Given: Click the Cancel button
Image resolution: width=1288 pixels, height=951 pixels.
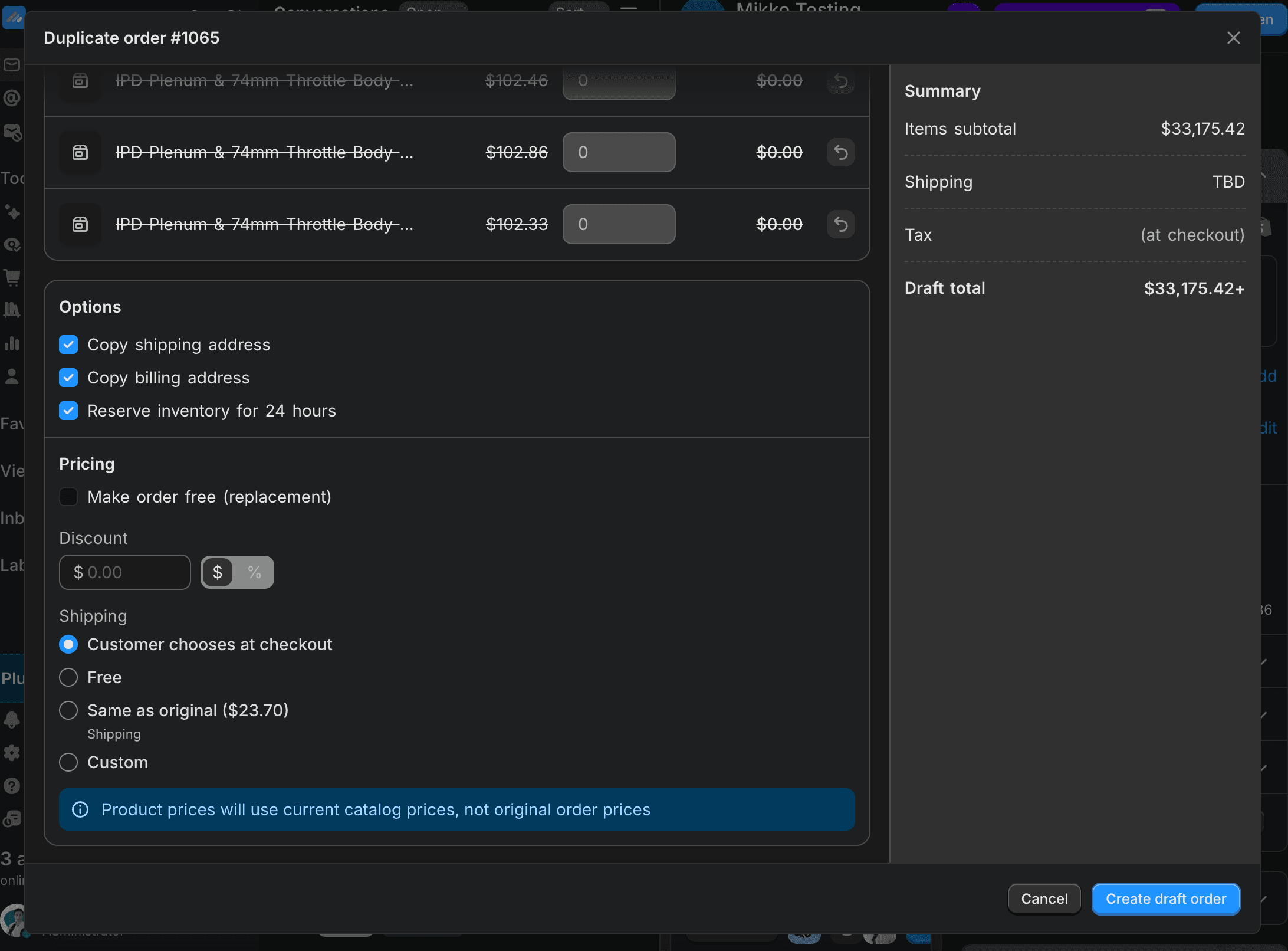Looking at the screenshot, I should (1044, 898).
